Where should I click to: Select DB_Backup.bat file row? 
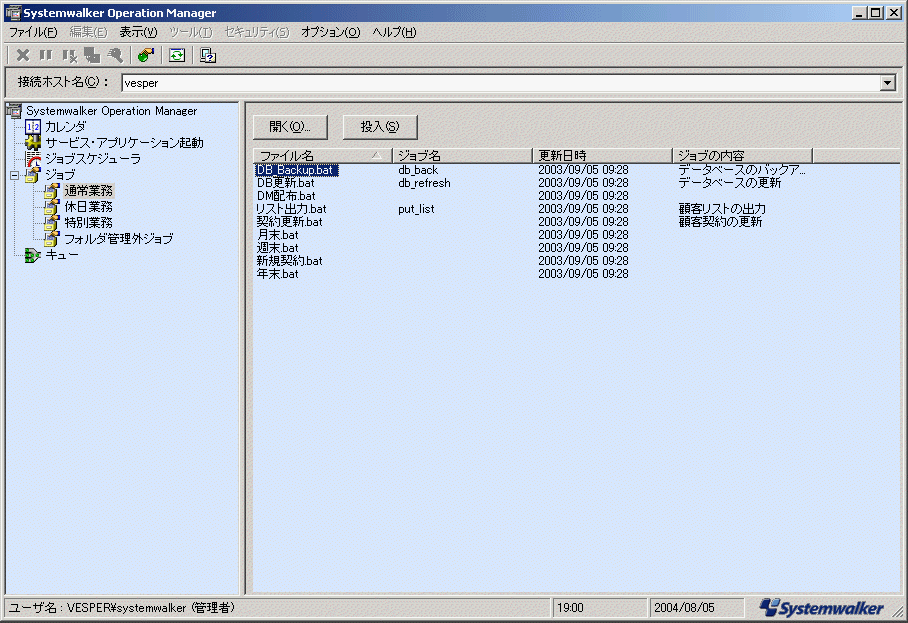(x=296, y=170)
